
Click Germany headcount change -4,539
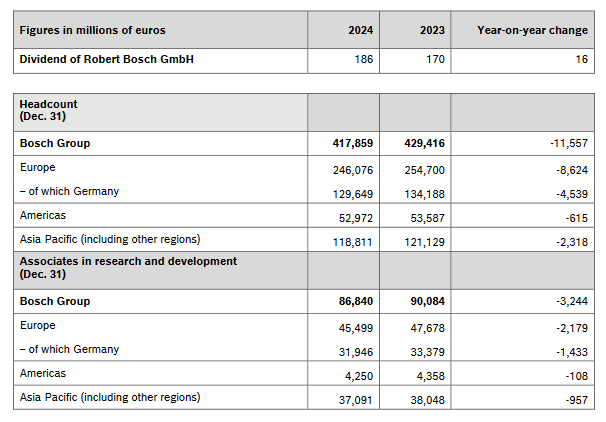(572, 194)
